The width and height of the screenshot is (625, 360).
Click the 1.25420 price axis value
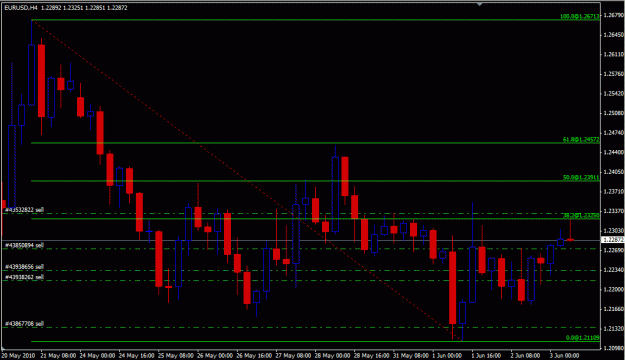pos(614,93)
